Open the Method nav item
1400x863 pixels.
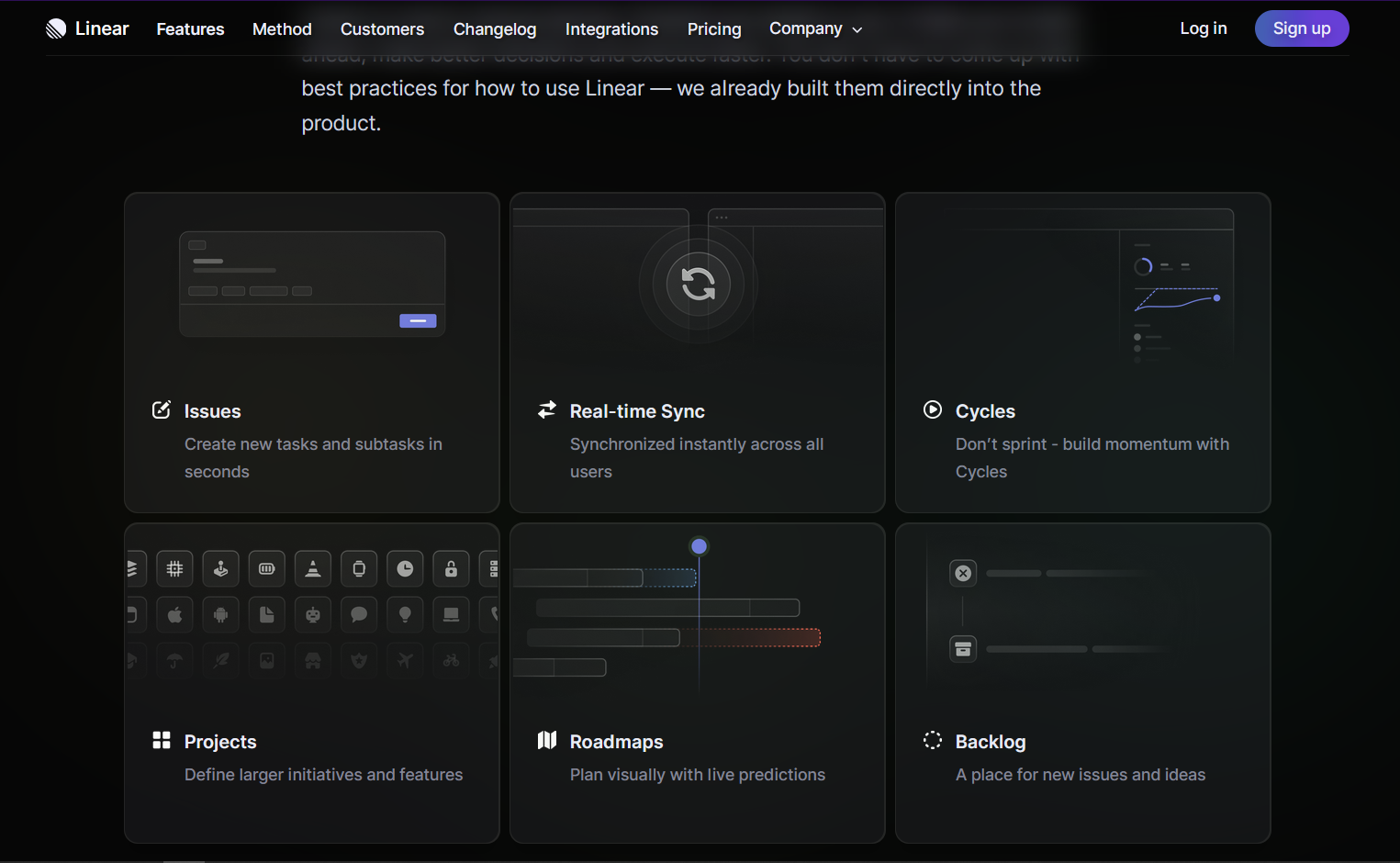click(x=282, y=29)
